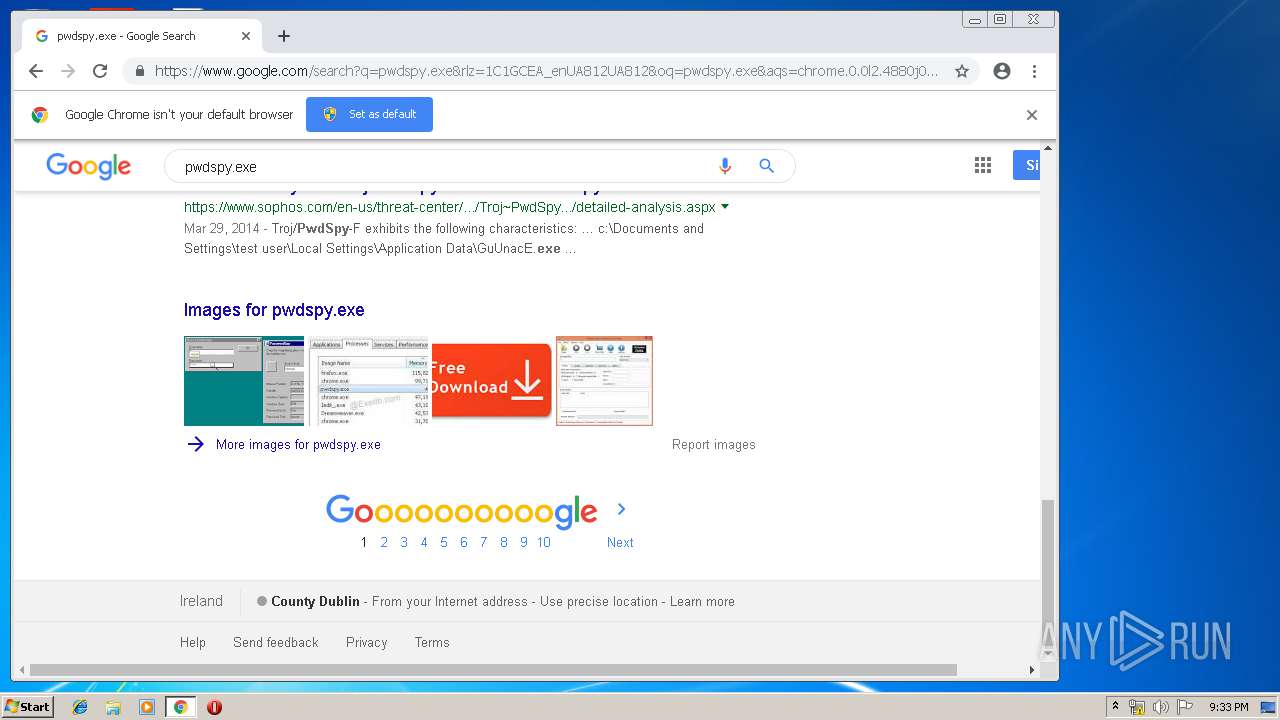Go to results page 7
Viewport: 1280px width, 720px height.
coord(484,542)
